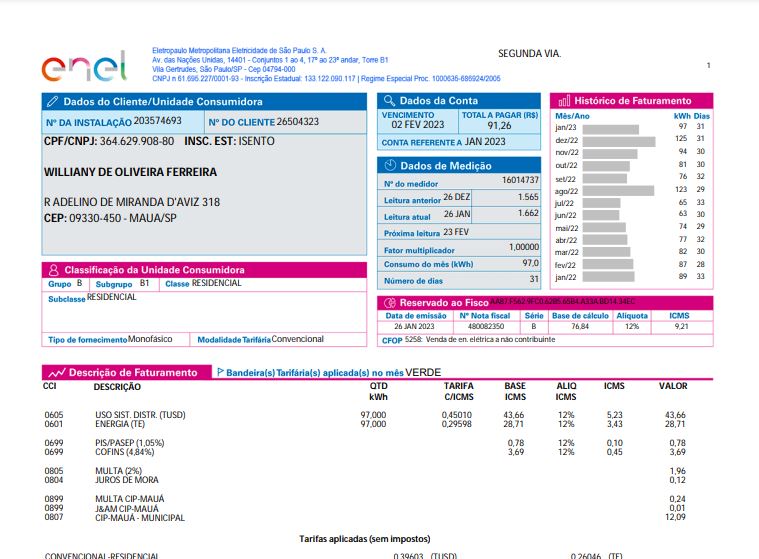The width and height of the screenshot is (759, 559).
Task: Click the customer name WILLIANY DE OLIVEIRA FERREIRA
Action: [130, 172]
